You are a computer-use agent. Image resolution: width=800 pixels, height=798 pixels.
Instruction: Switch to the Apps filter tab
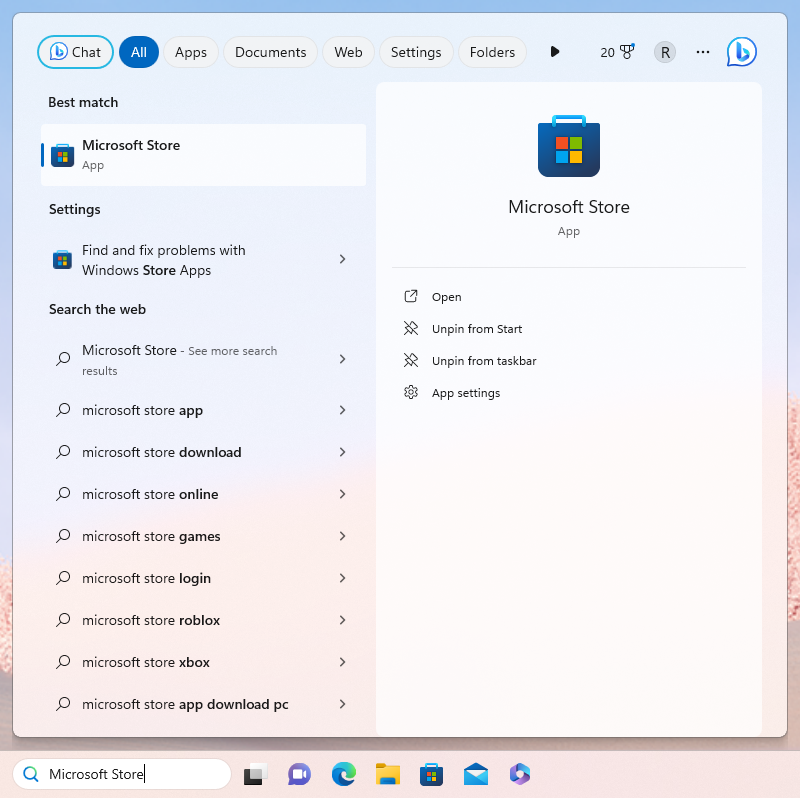tap(191, 52)
